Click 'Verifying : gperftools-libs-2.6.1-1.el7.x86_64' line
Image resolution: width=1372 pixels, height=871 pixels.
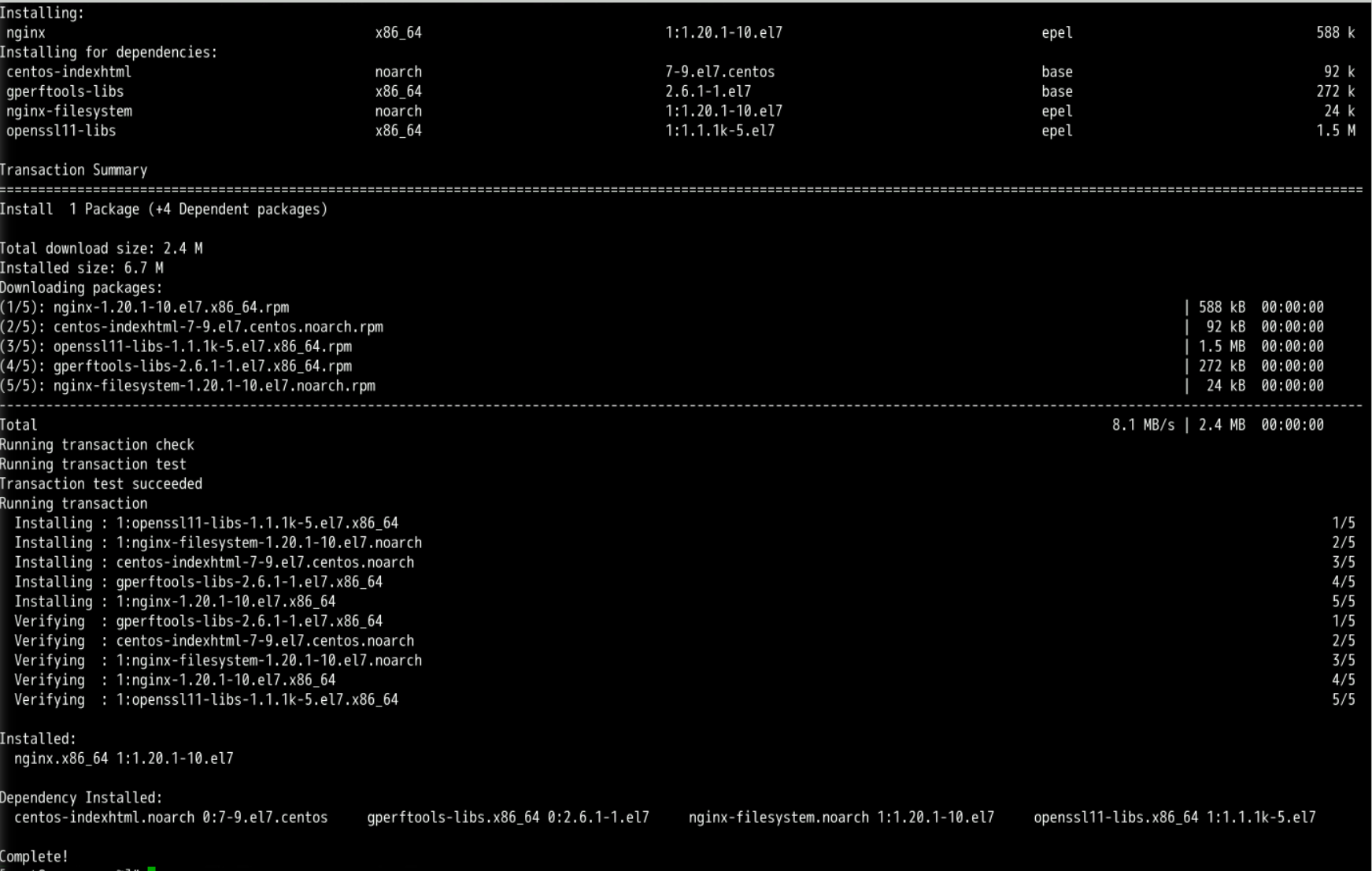[198, 621]
